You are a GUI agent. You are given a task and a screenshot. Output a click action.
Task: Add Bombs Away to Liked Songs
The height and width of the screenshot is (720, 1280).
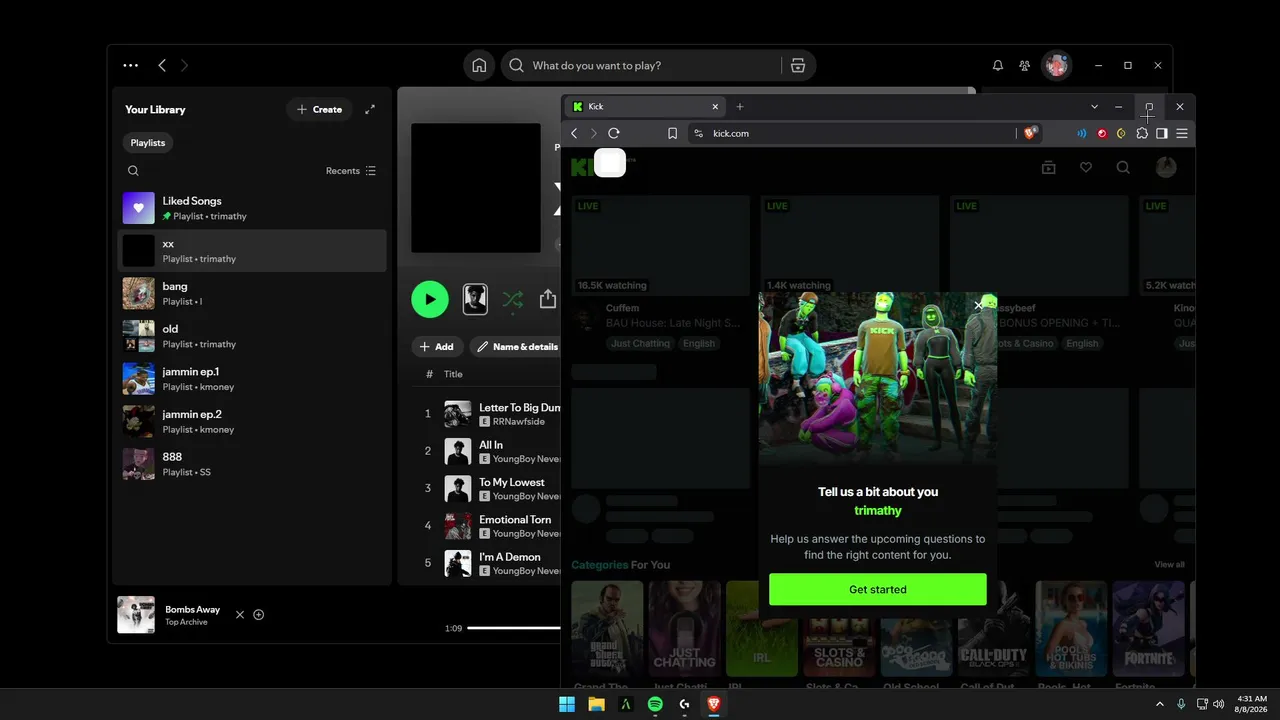(x=259, y=614)
